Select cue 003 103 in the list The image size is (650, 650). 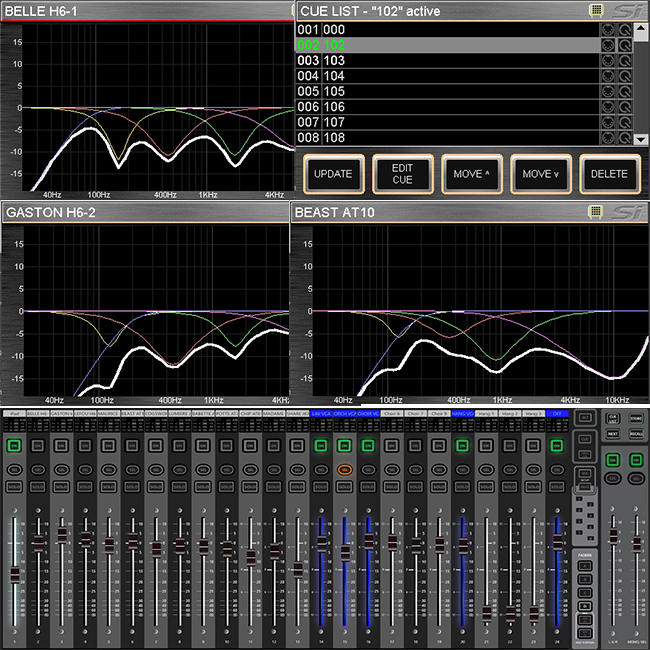point(448,61)
